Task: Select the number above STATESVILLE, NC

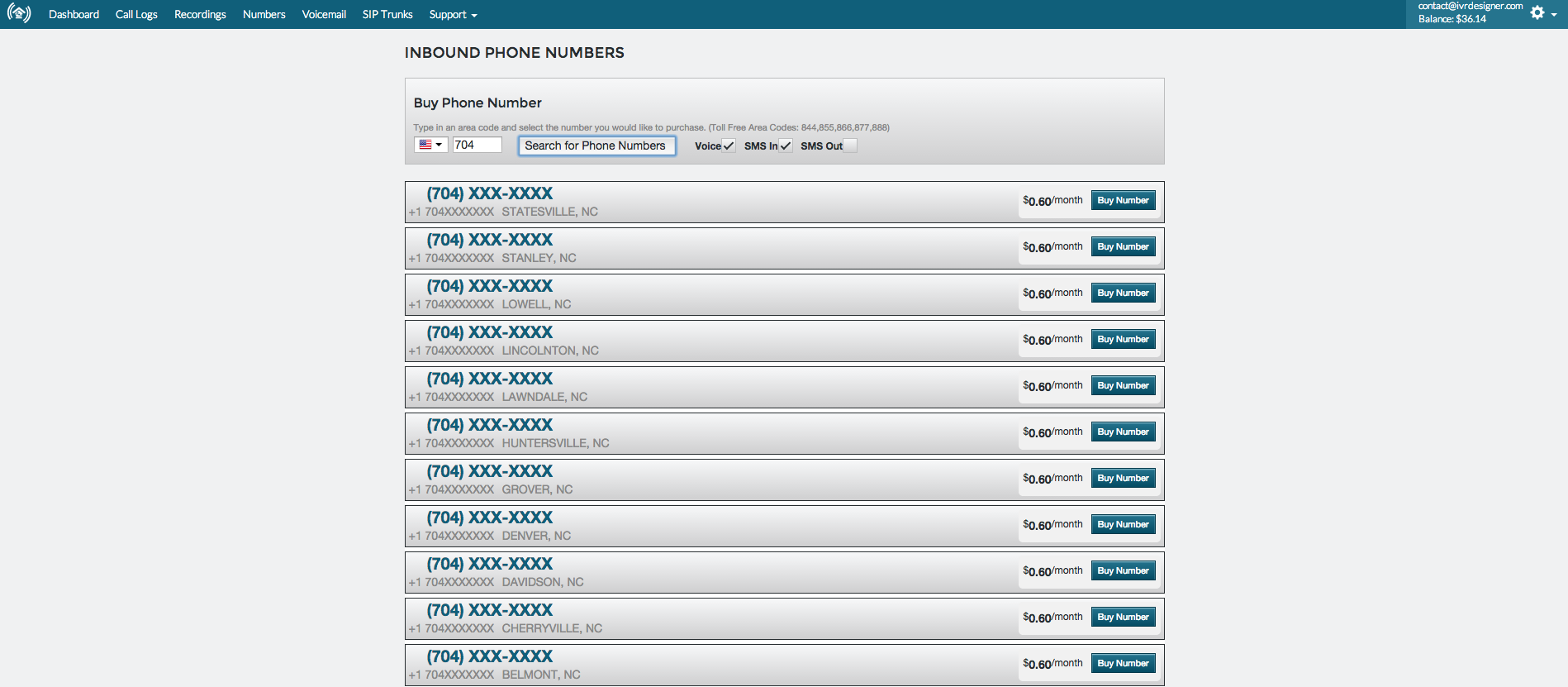Action: click(489, 193)
